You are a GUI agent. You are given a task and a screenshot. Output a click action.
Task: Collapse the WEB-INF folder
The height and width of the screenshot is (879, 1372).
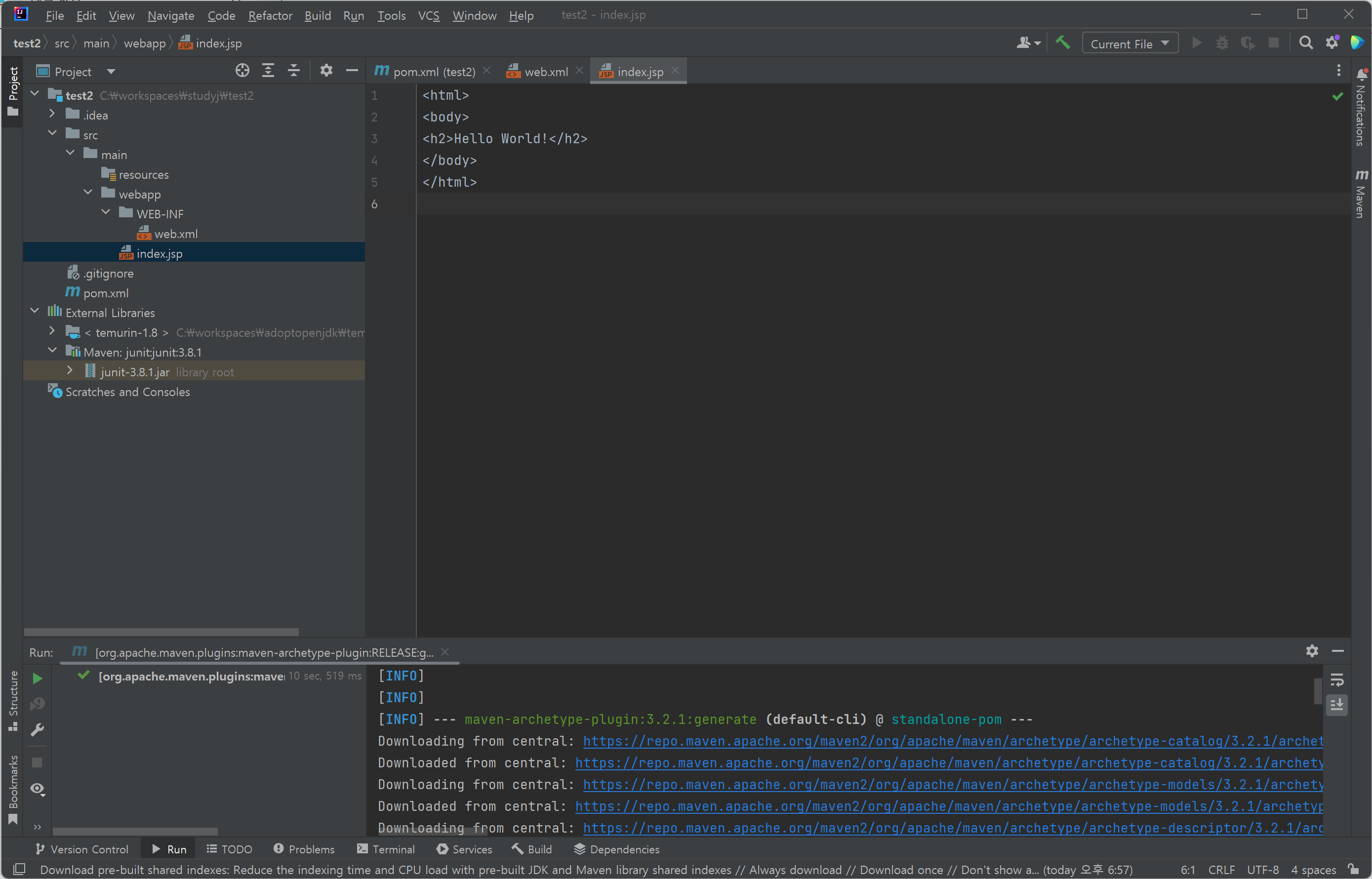point(106,212)
